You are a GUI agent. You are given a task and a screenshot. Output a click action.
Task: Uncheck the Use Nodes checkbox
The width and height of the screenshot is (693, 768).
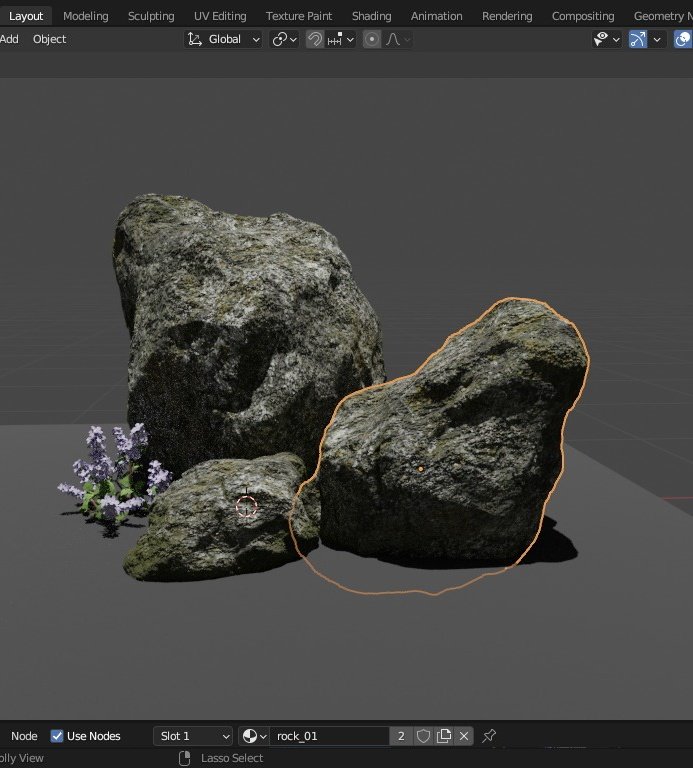[57, 736]
